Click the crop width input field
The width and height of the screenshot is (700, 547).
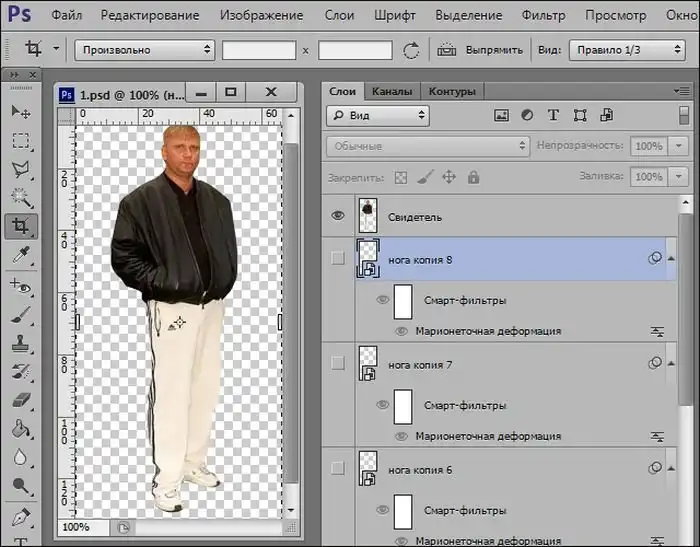tap(258, 49)
